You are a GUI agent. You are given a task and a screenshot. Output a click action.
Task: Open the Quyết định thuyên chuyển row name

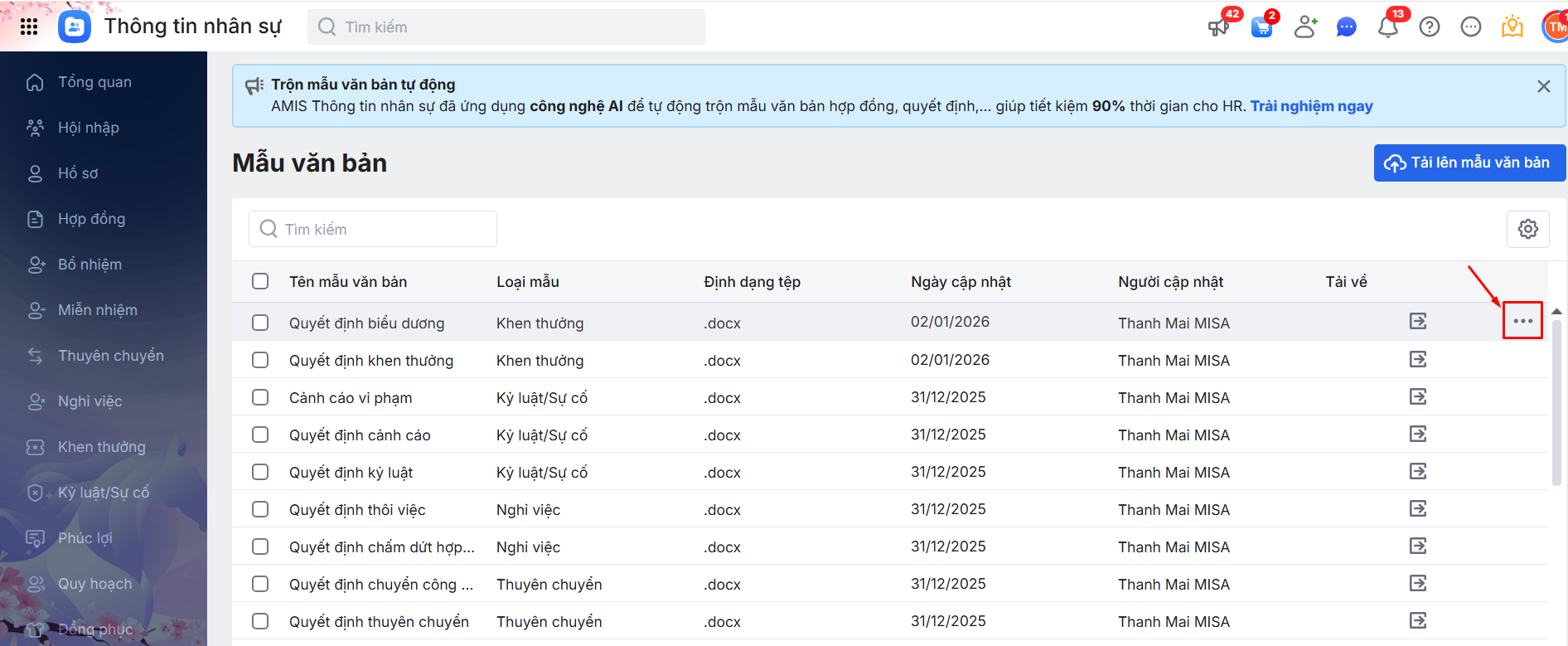[x=379, y=622]
